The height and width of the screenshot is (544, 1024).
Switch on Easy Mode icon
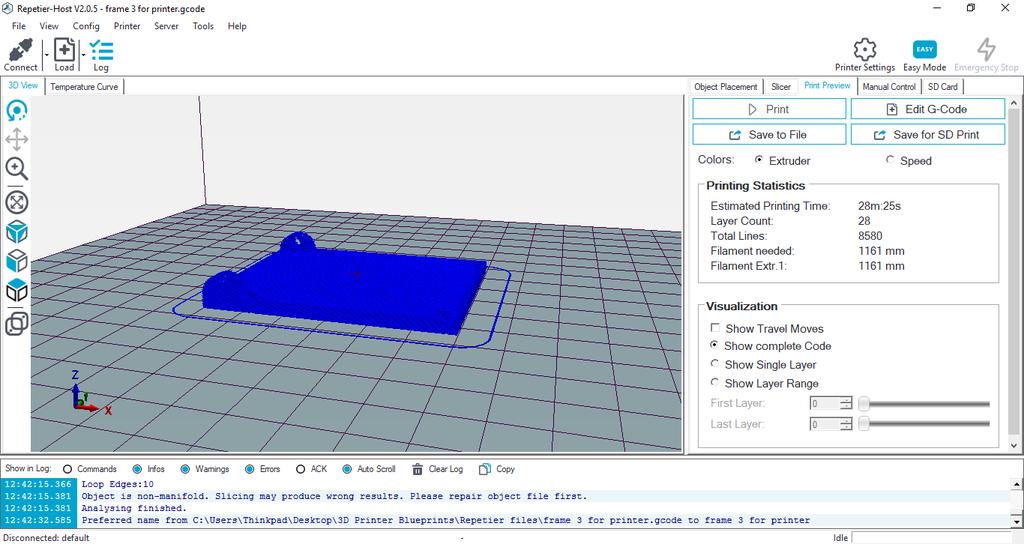coord(924,49)
